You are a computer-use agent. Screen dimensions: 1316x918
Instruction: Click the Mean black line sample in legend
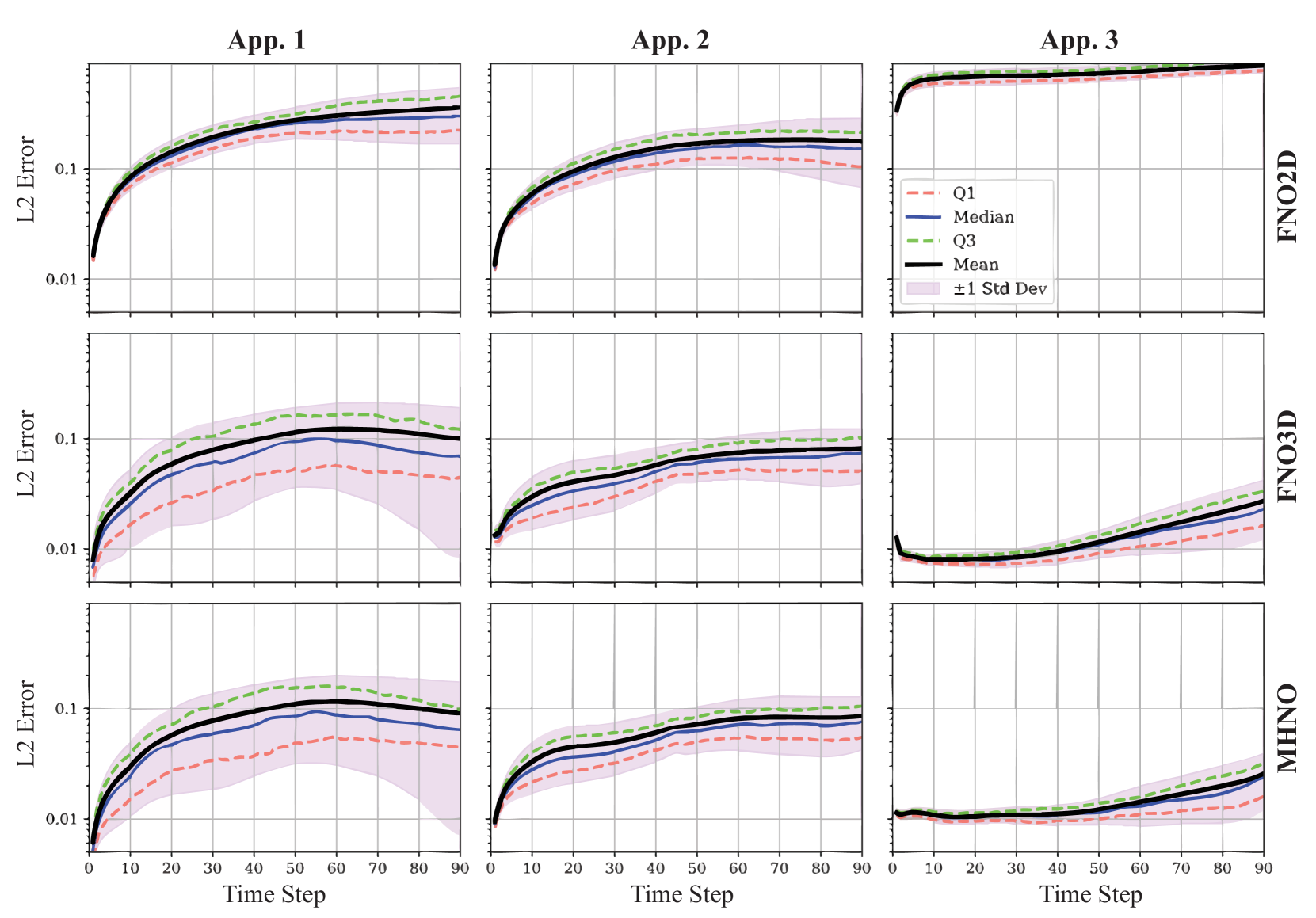tap(923, 265)
